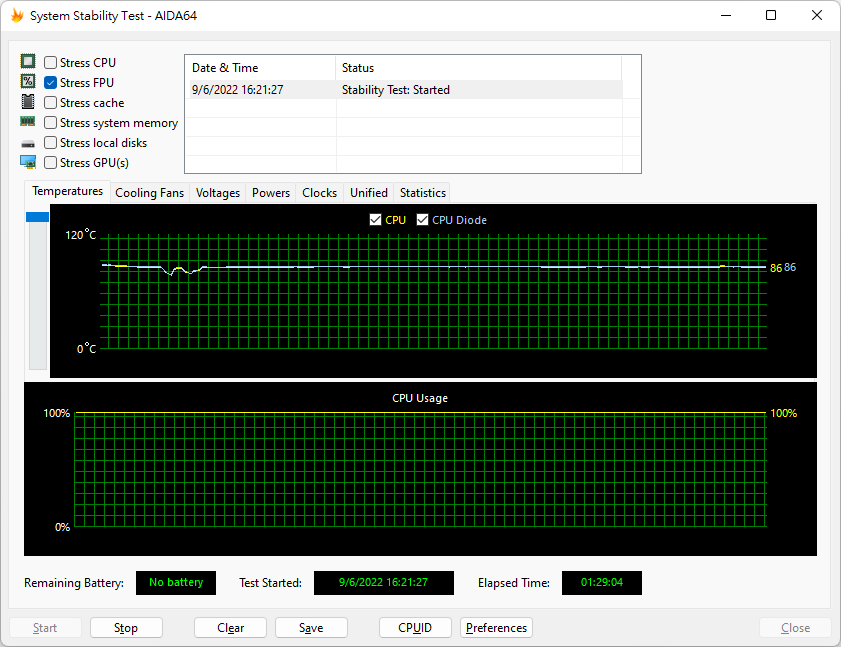
Task: Uncheck the Stress FPU checkbox
Action: [50, 83]
